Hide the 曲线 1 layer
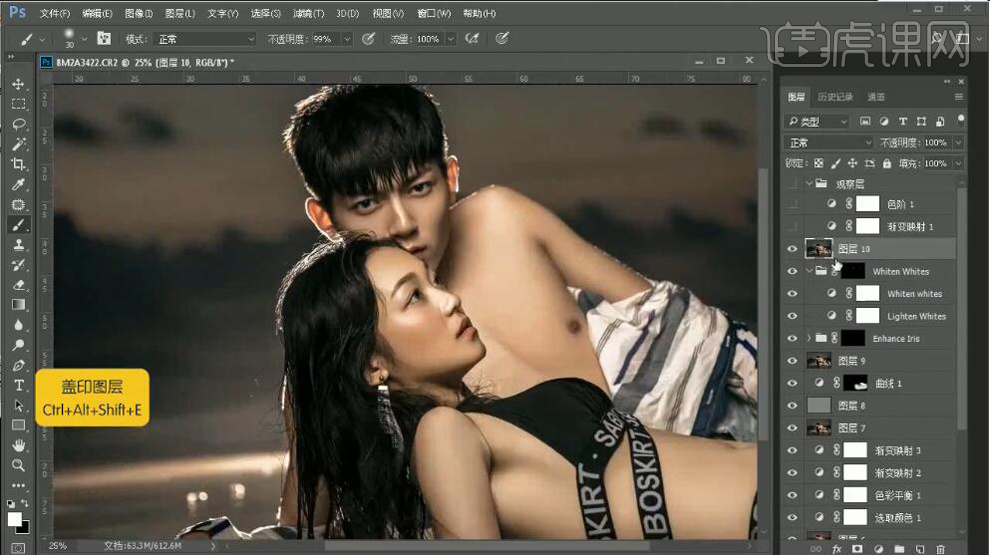Image resolution: width=990 pixels, height=555 pixels. tap(792, 383)
